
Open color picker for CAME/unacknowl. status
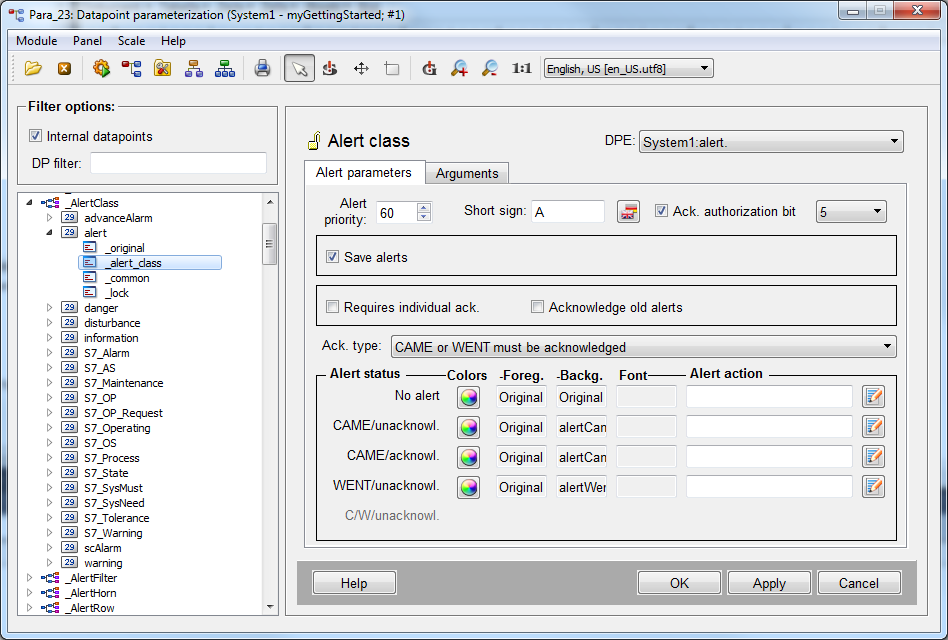click(467, 427)
